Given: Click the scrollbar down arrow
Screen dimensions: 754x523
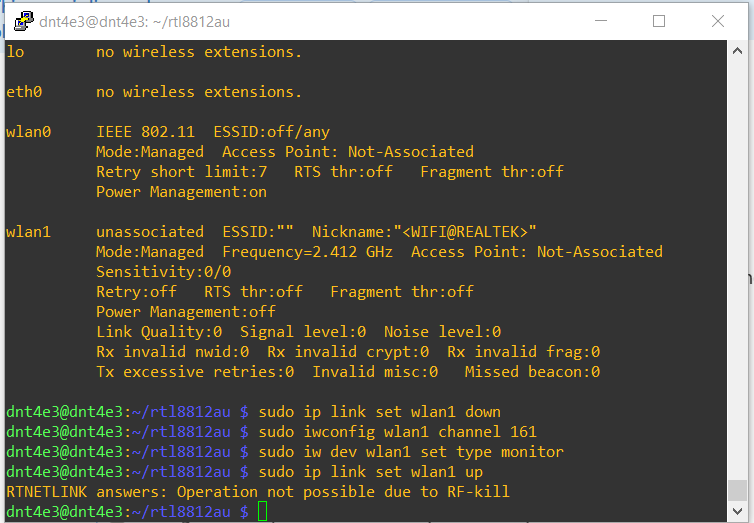Looking at the screenshot, I should tap(737, 511).
